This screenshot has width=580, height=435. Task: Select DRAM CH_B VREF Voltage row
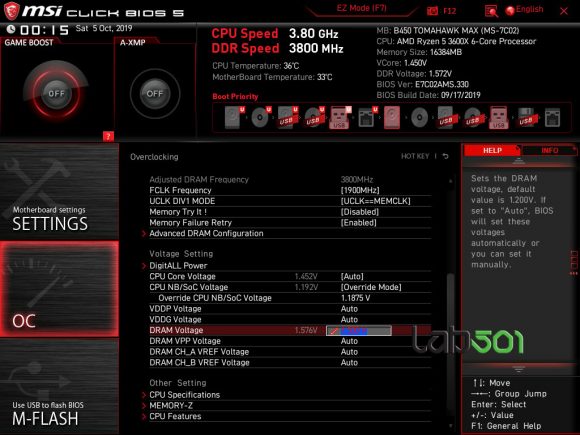pyautogui.click(x=290, y=362)
